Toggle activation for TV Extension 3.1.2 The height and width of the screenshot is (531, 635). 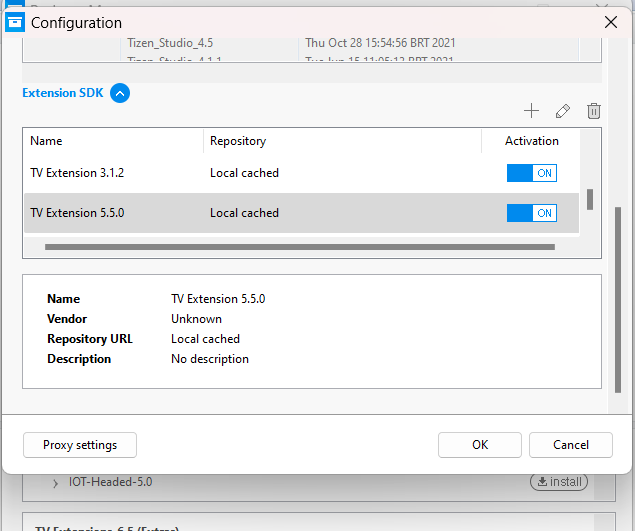pos(532,173)
